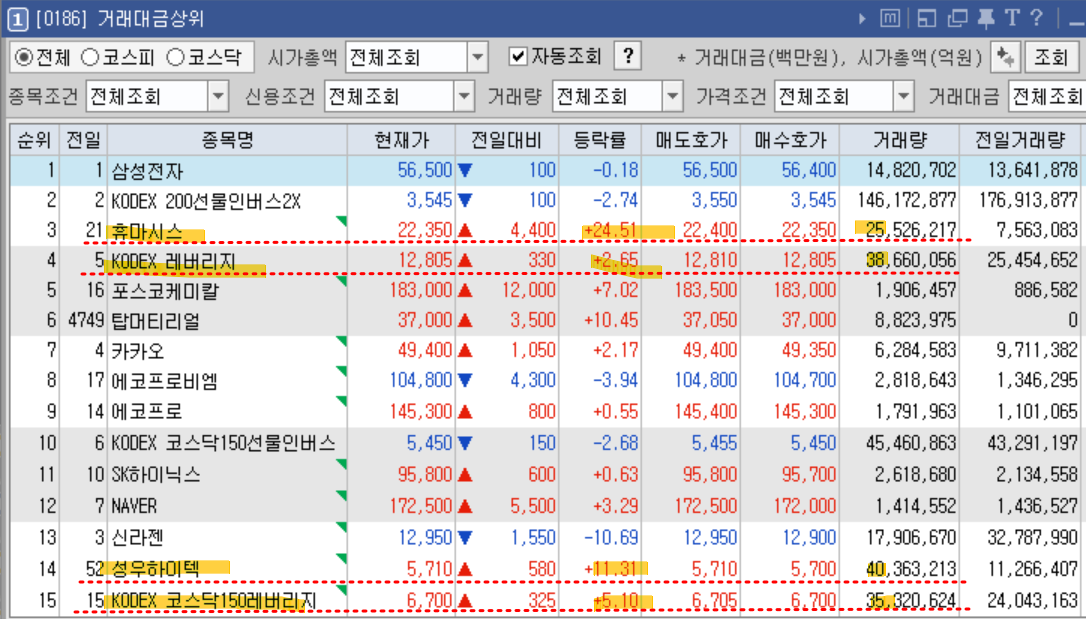Click green corner marker on 포스코케미칼 row

(341, 281)
